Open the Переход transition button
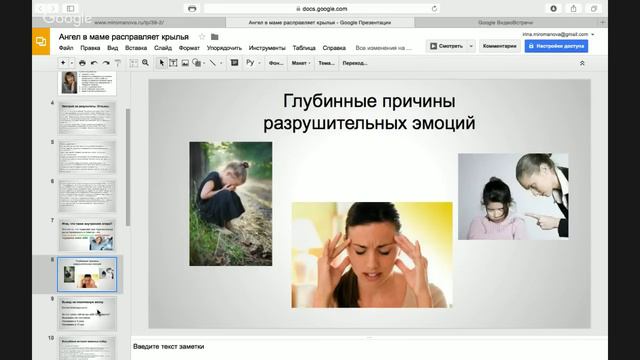 [x=355, y=63]
